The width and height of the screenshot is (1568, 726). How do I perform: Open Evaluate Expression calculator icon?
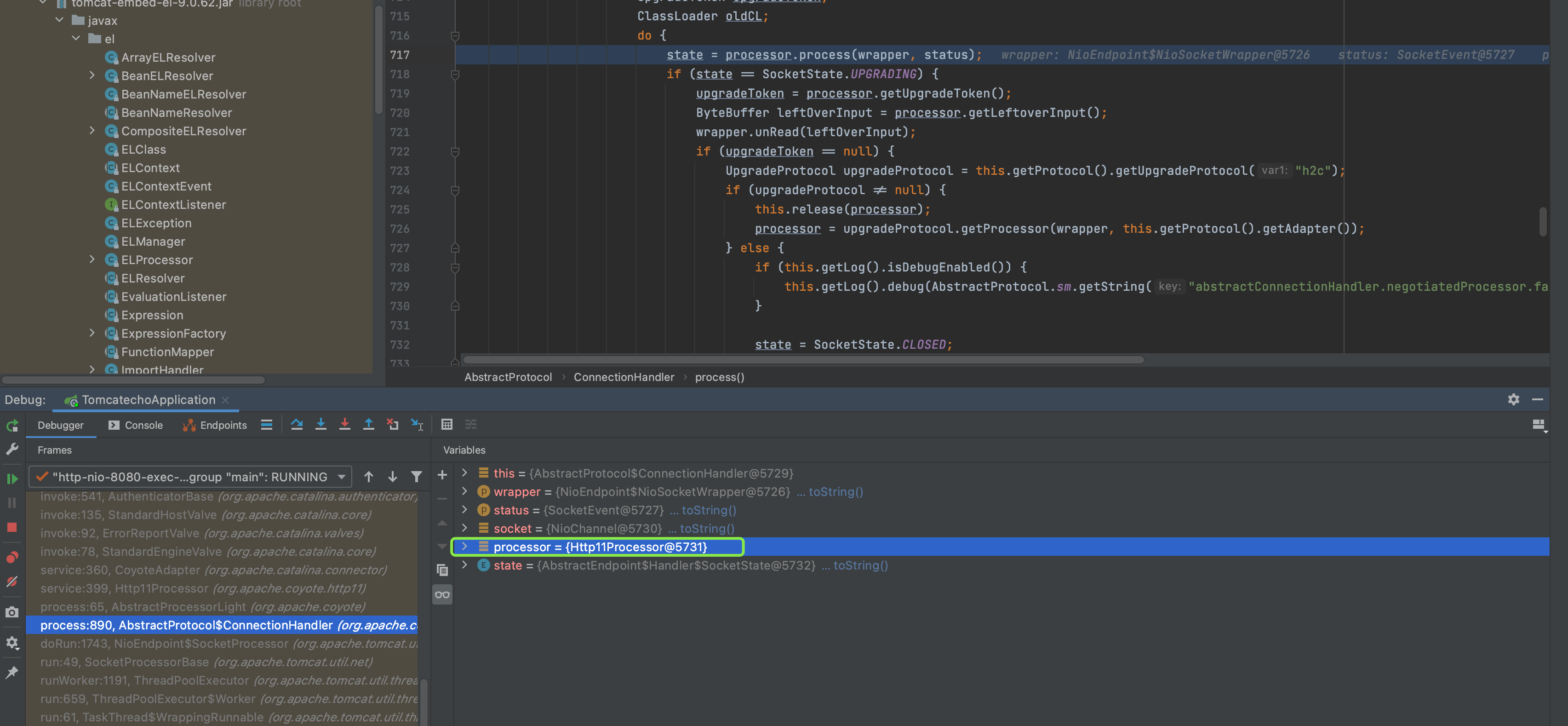coord(447,425)
